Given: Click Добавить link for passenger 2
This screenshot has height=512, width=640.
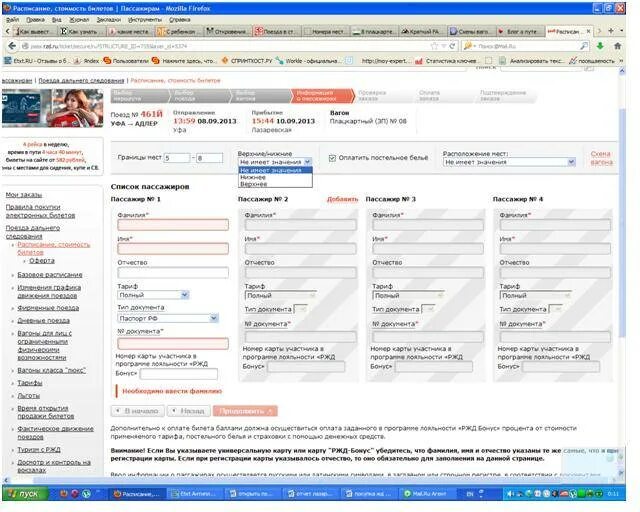Looking at the screenshot, I should tap(342, 199).
